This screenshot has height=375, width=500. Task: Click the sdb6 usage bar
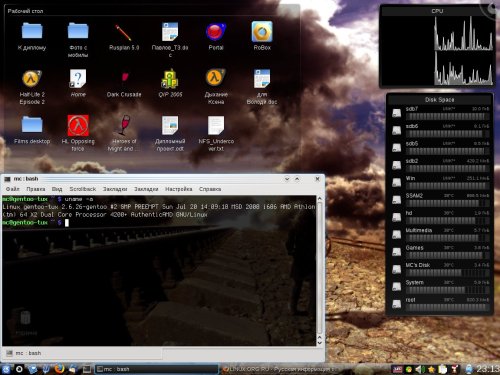[x=447, y=134]
